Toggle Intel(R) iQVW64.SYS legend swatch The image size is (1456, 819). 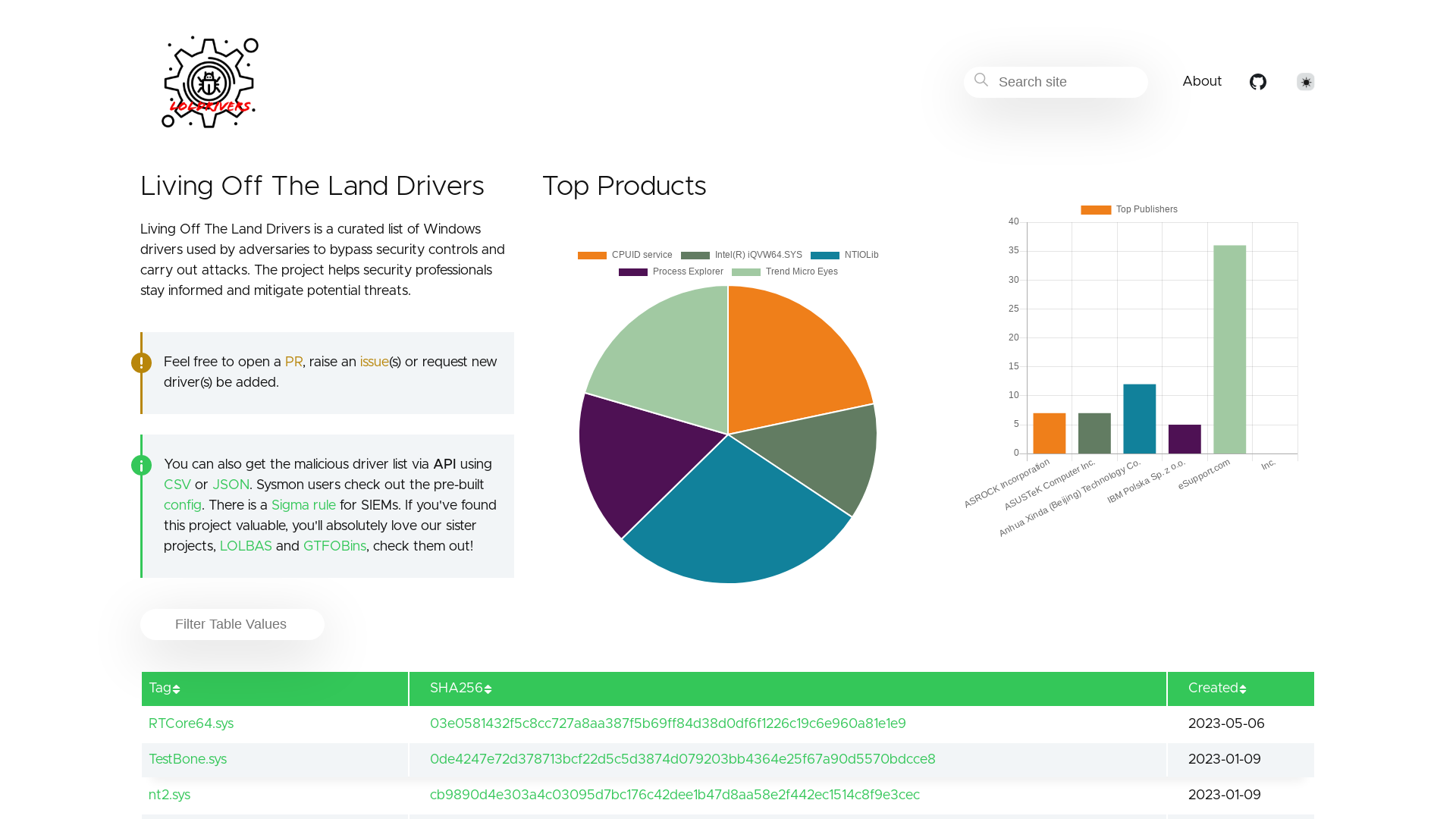pyautogui.click(x=695, y=256)
